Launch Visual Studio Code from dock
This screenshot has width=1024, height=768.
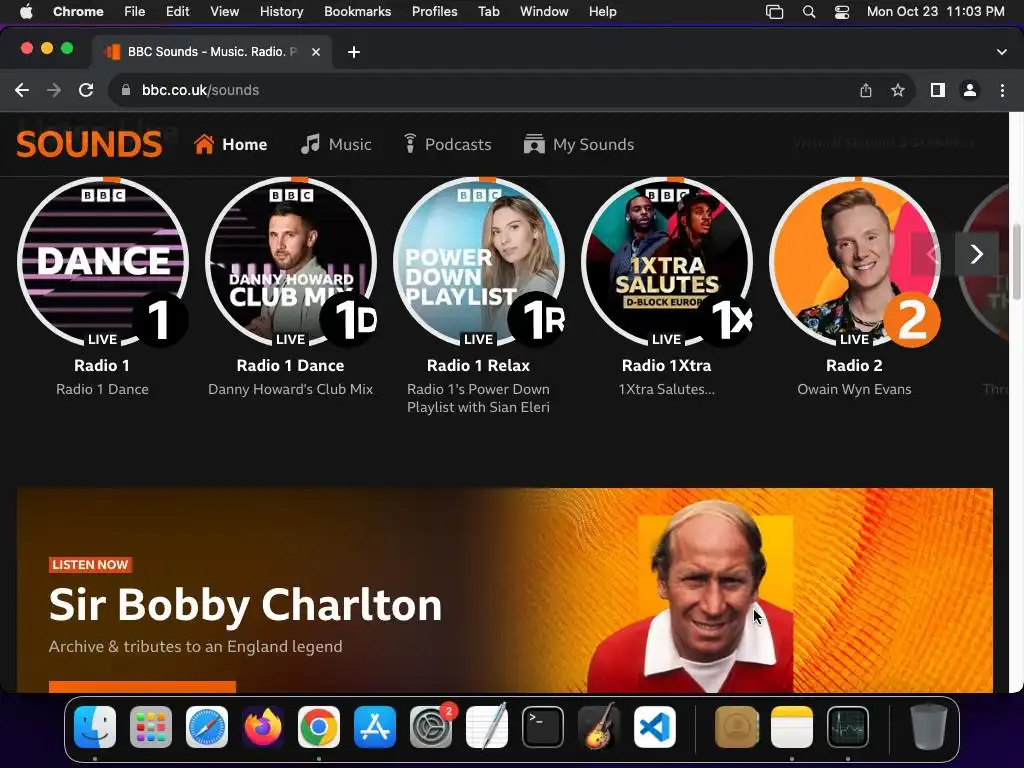(655, 727)
